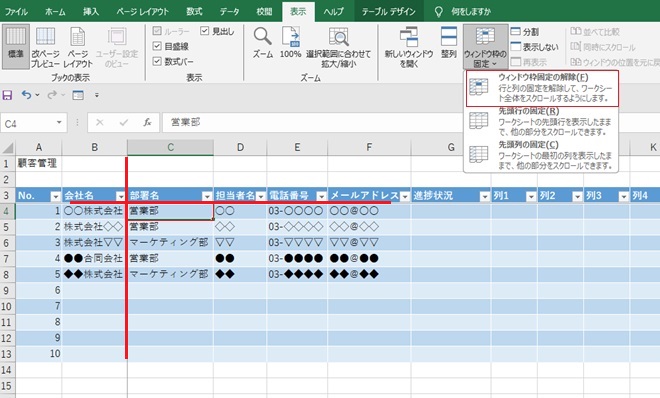
Task: Open the 会社名 filter dropdown
Action: pyautogui.click(x=120, y=196)
